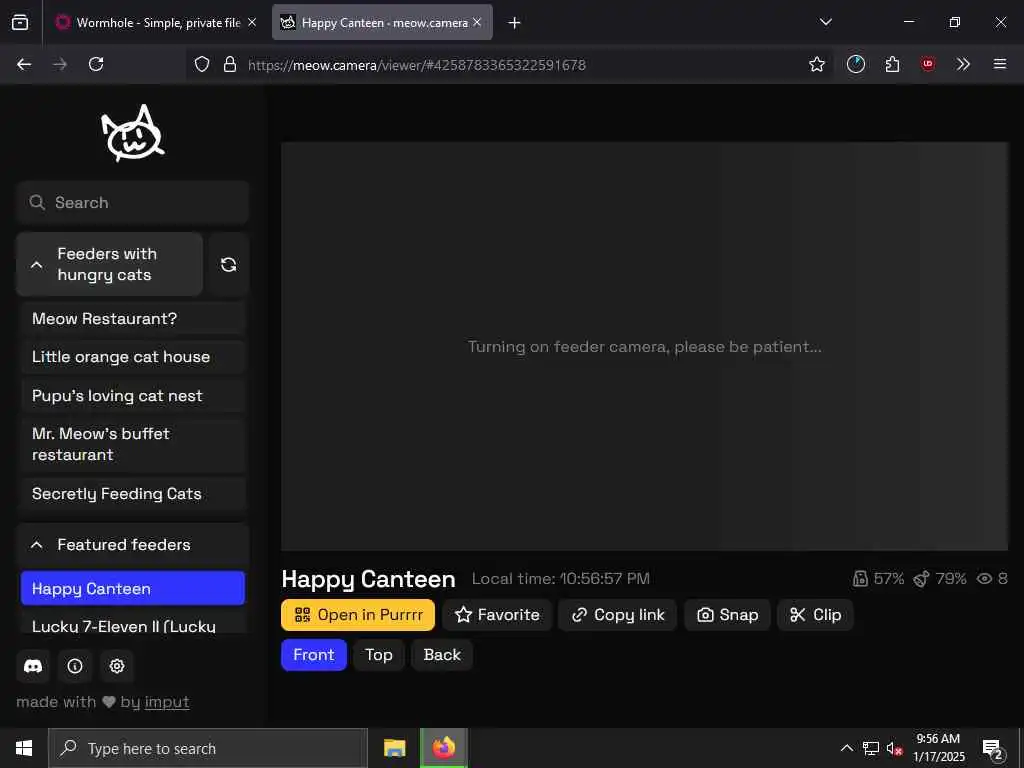Show hidden system tray icons
This screenshot has height=768, width=1024.
click(x=846, y=748)
